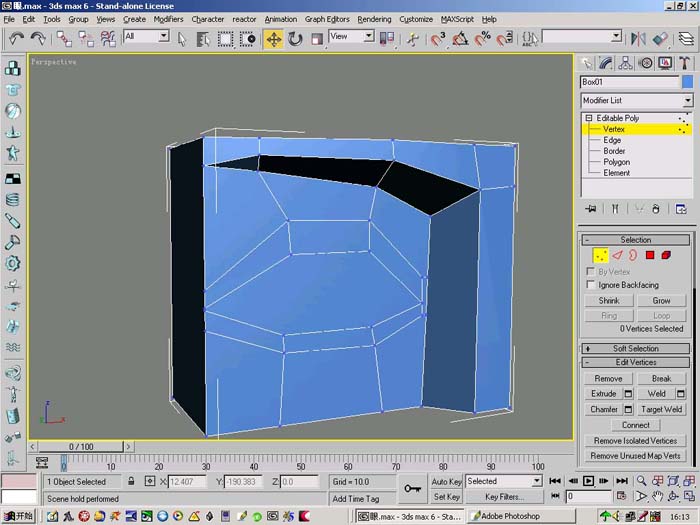Open Select by Name list icon
The image size is (700, 525).
(x=203, y=39)
